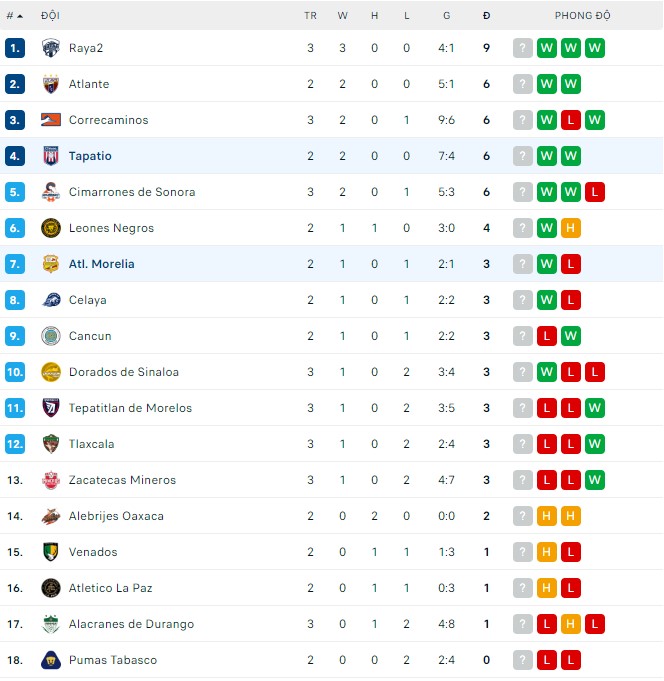The image size is (664, 681).
Task: Click the Dorados de Sinaloa logo
Action: point(51,372)
